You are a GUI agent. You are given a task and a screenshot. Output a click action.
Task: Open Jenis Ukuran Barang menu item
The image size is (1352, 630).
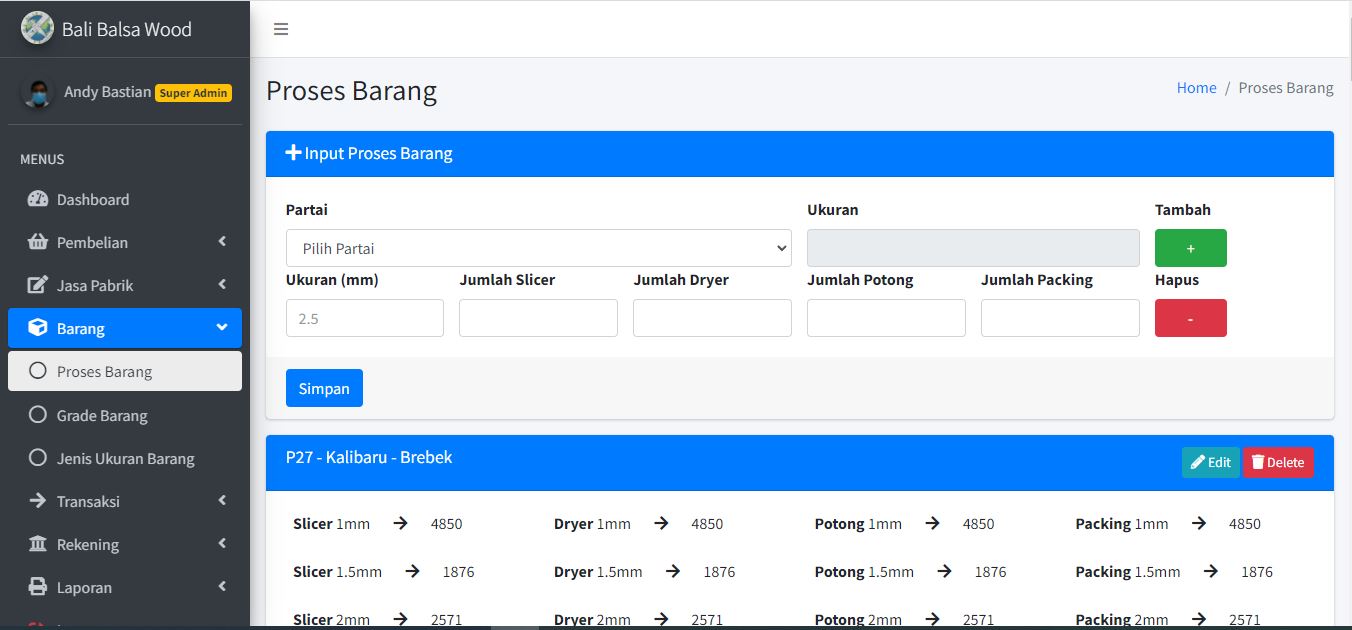(125, 458)
